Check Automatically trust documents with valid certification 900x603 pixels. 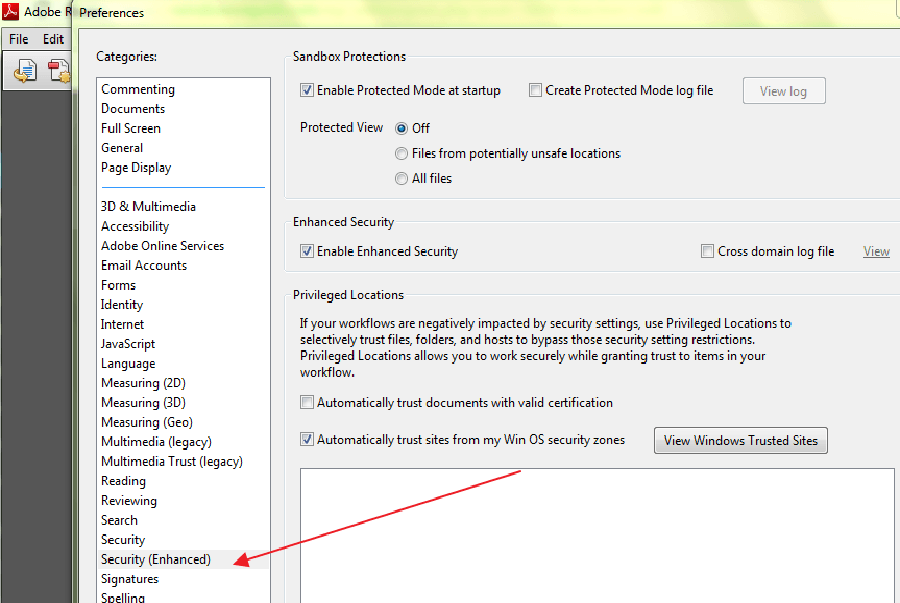point(307,402)
